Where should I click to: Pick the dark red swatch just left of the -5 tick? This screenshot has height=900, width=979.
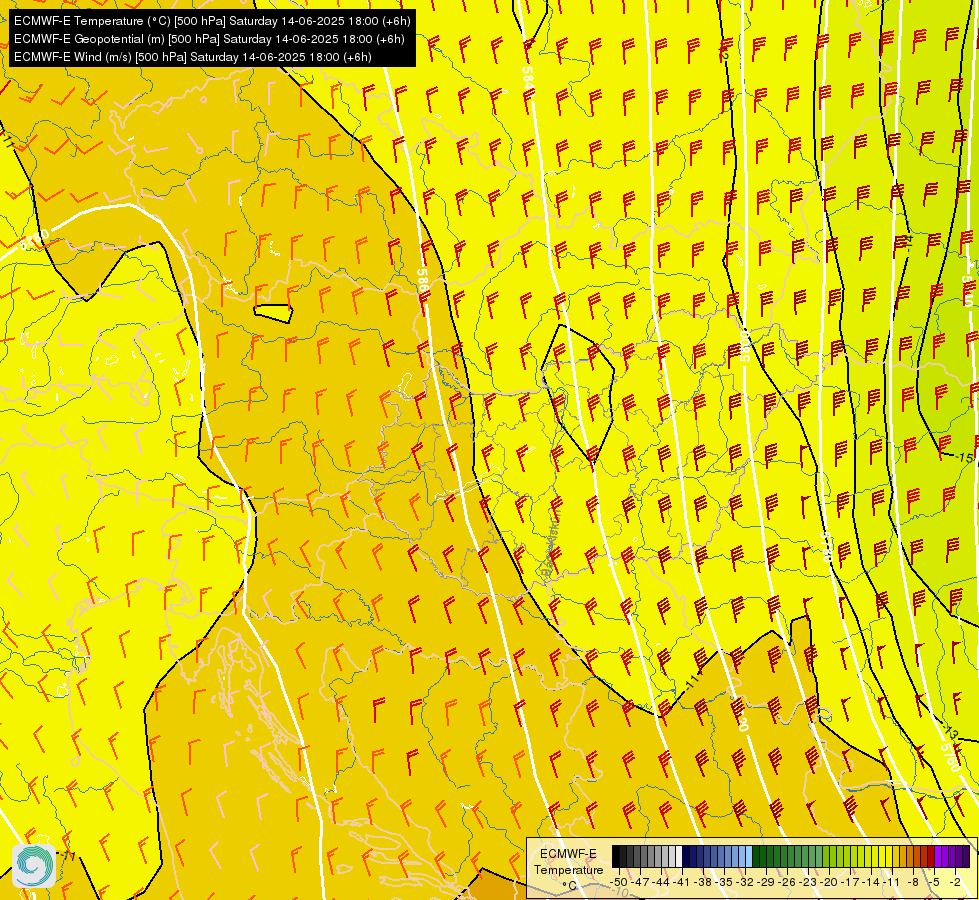[x=931, y=856]
